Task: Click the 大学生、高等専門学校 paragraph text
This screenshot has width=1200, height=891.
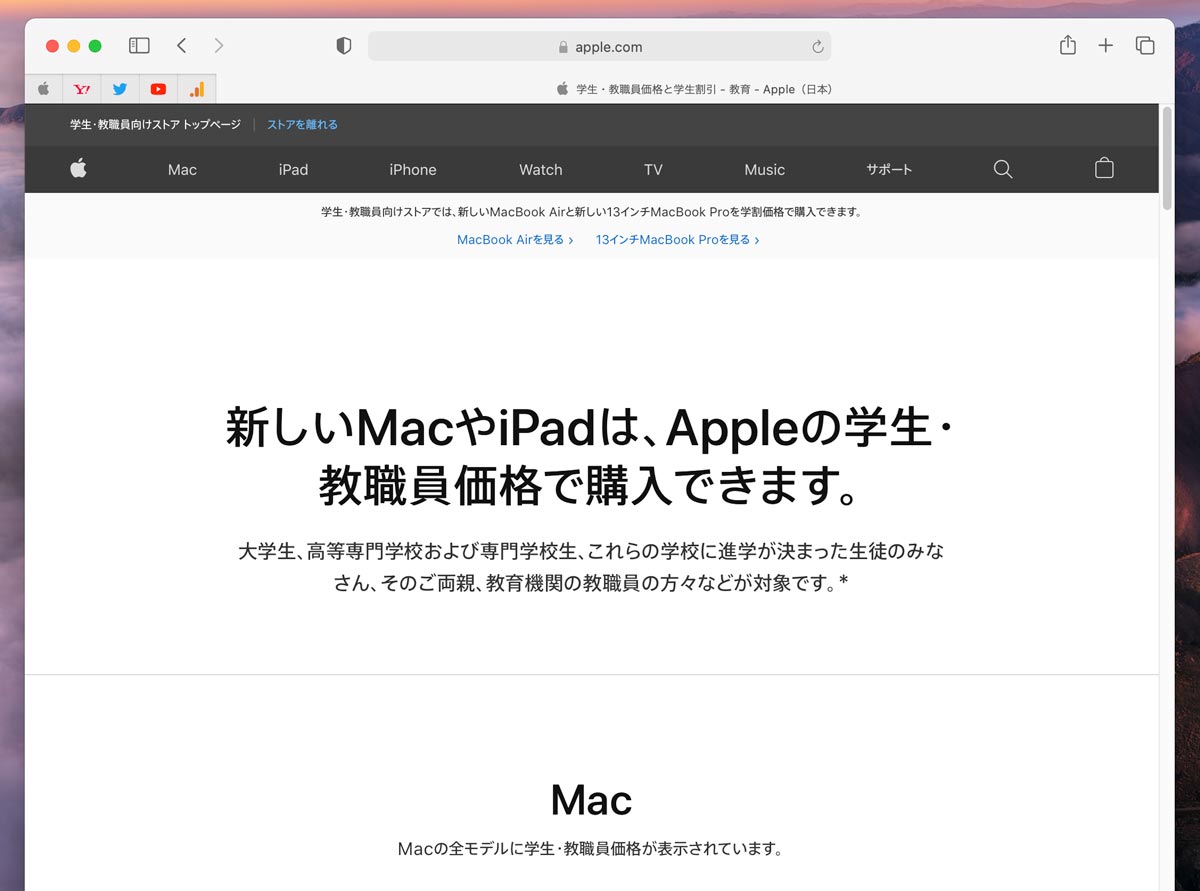Action: pyautogui.click(x=591, y=567)
